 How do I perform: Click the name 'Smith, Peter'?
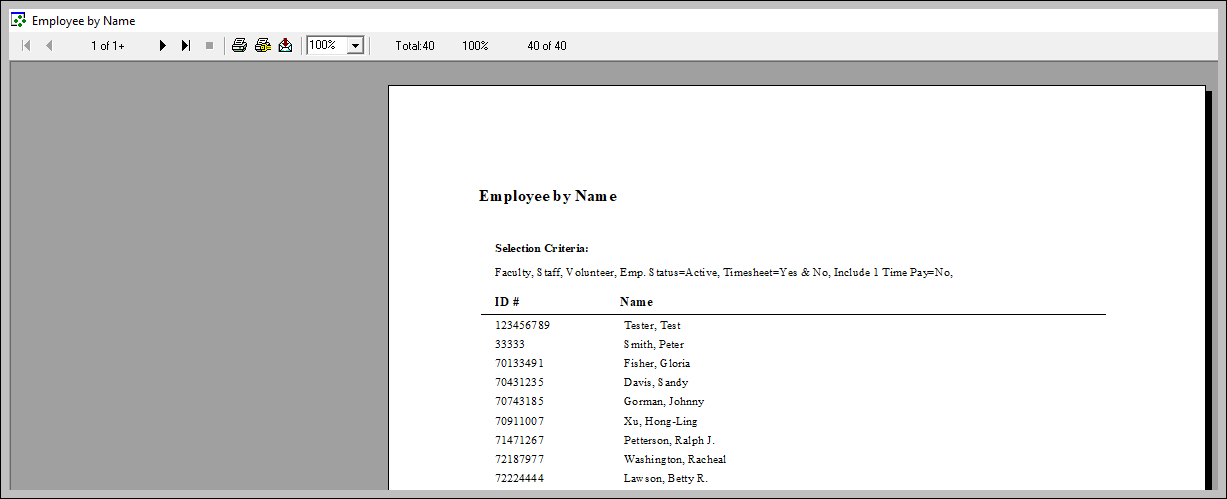pos(654,344)
